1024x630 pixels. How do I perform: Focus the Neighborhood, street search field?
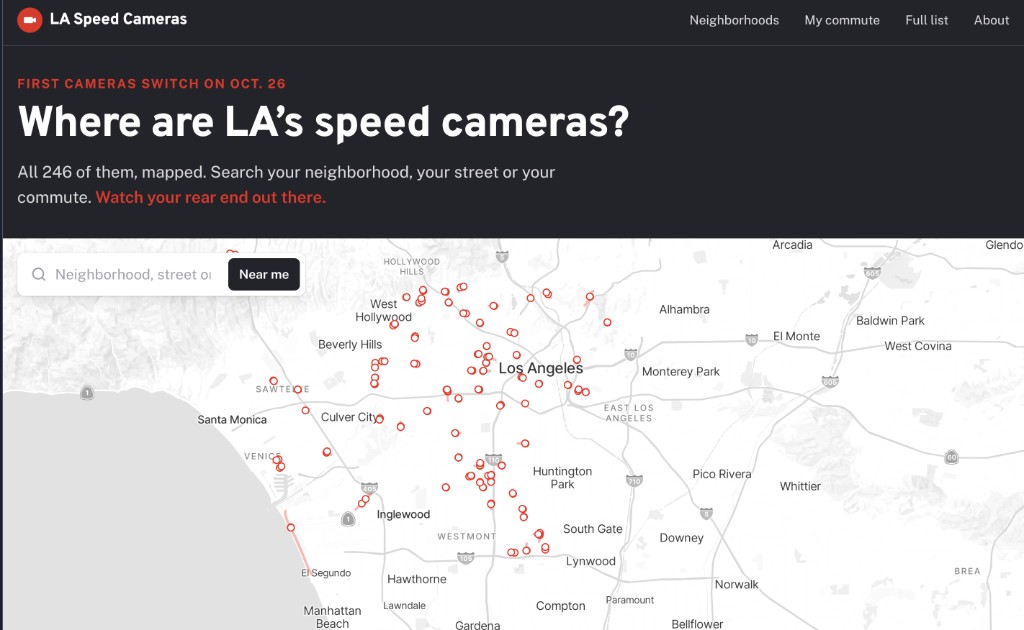pos(133,274)
